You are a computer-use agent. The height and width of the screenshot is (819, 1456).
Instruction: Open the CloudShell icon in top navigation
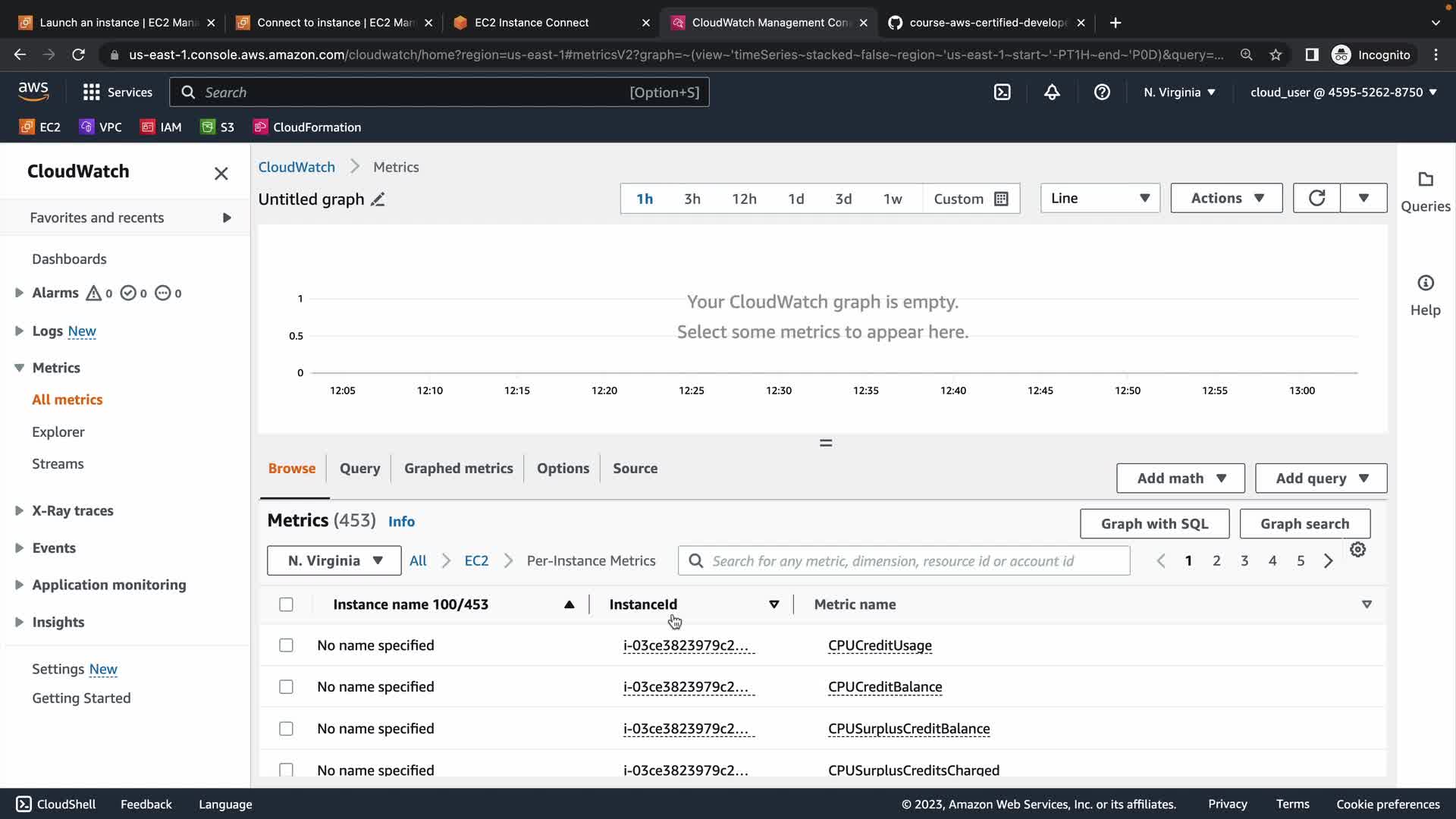(1002, 93)
